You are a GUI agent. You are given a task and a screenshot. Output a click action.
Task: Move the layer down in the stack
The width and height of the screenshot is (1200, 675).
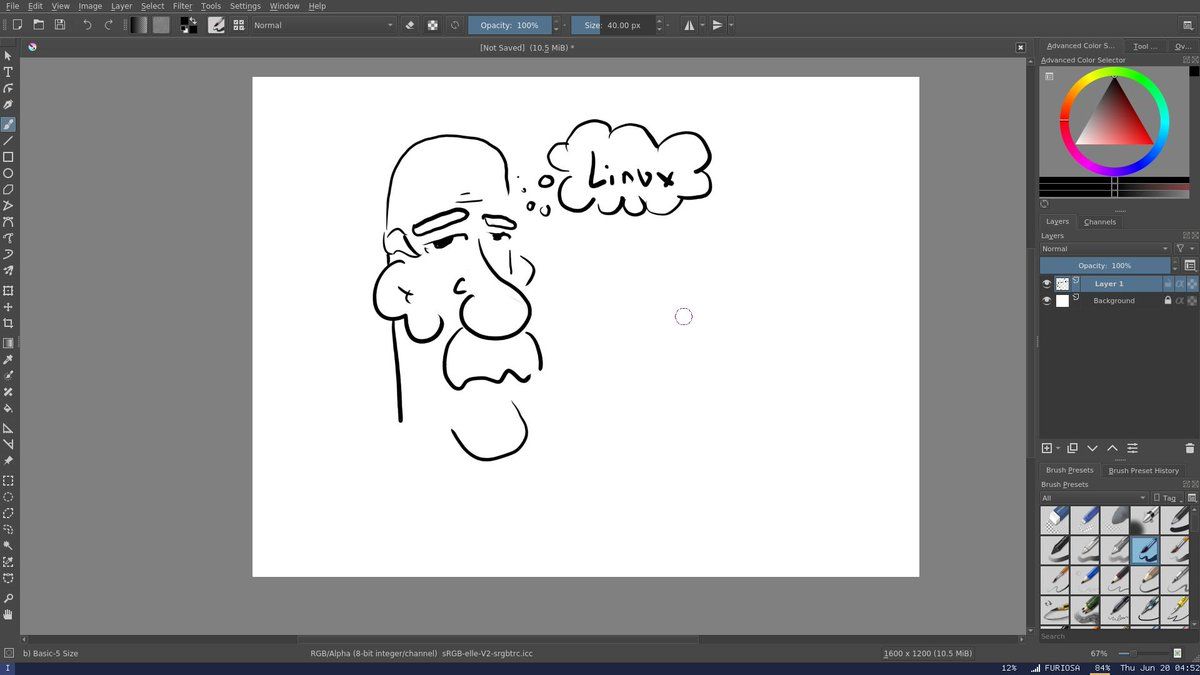[x=1092, y=449]
